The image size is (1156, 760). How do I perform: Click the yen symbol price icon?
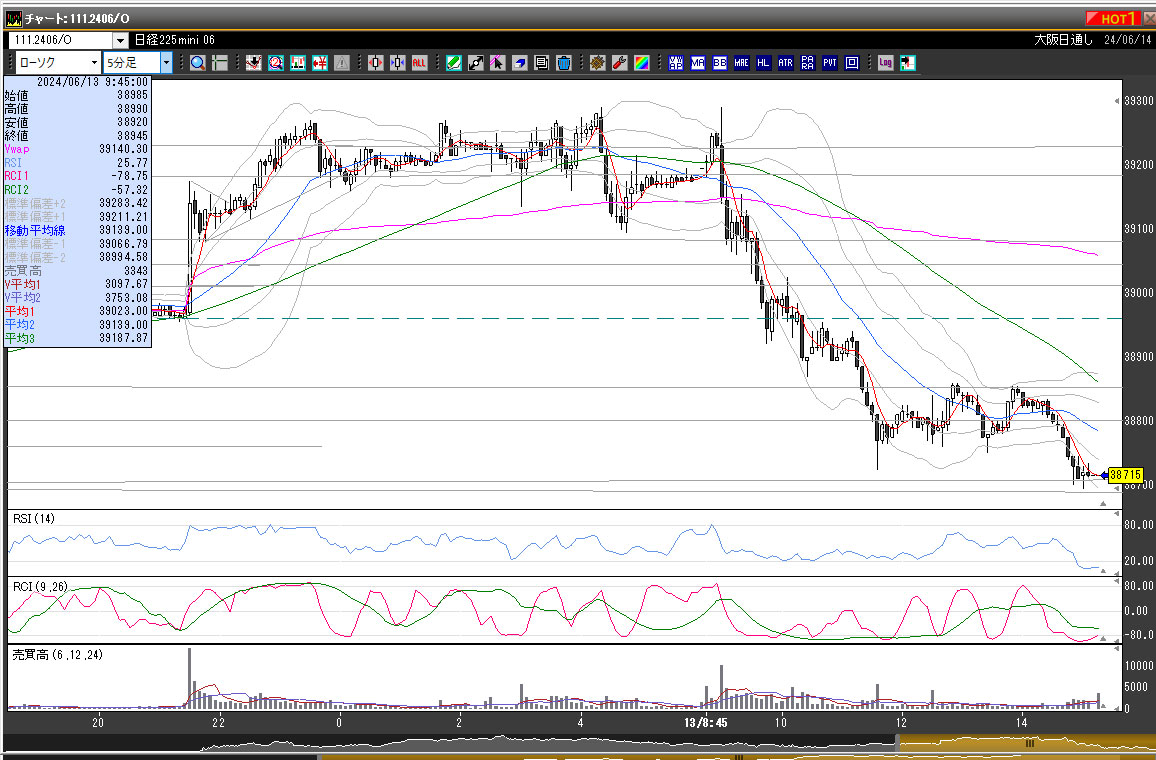click(320, 63)
